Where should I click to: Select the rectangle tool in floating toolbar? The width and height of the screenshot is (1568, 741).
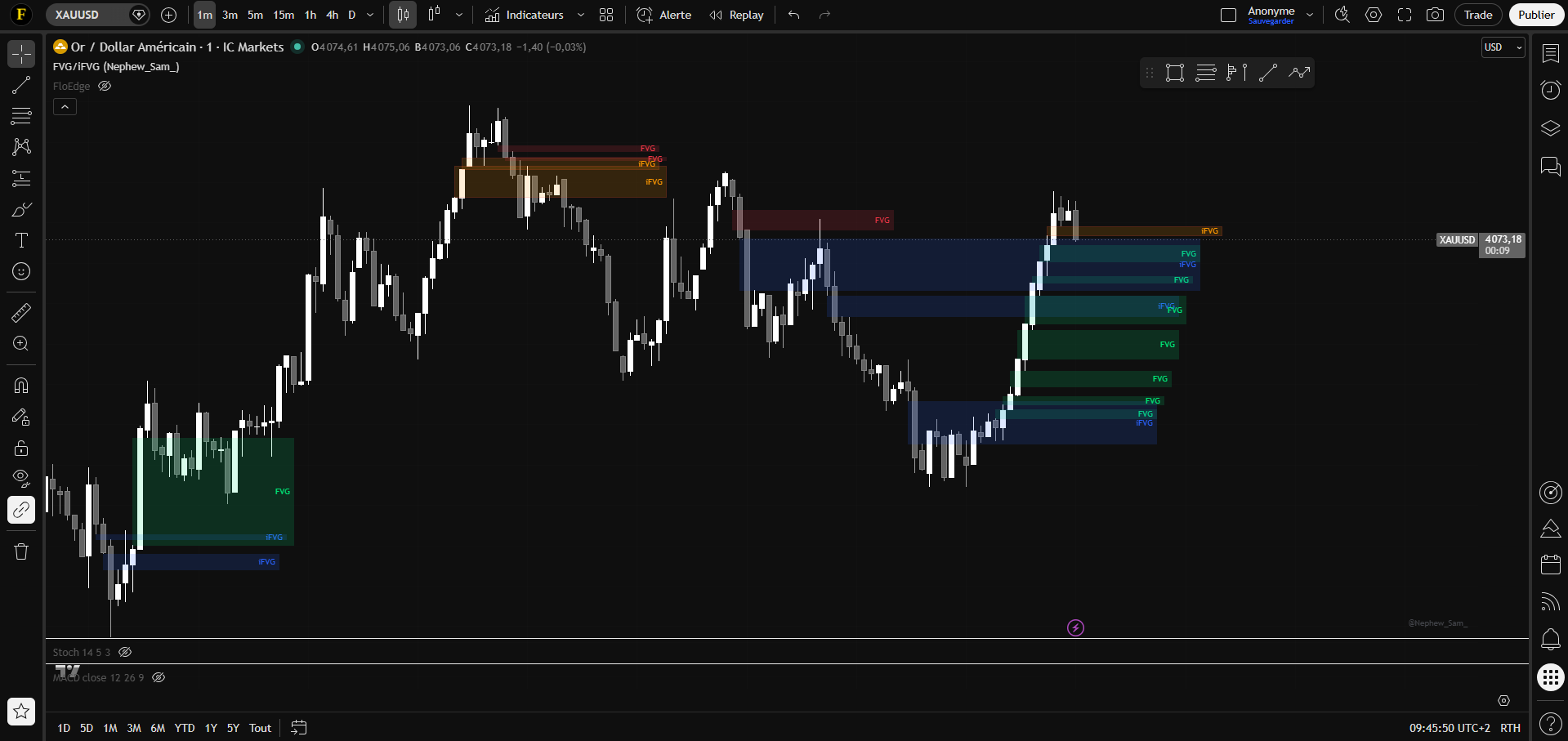click(1175, 73)
